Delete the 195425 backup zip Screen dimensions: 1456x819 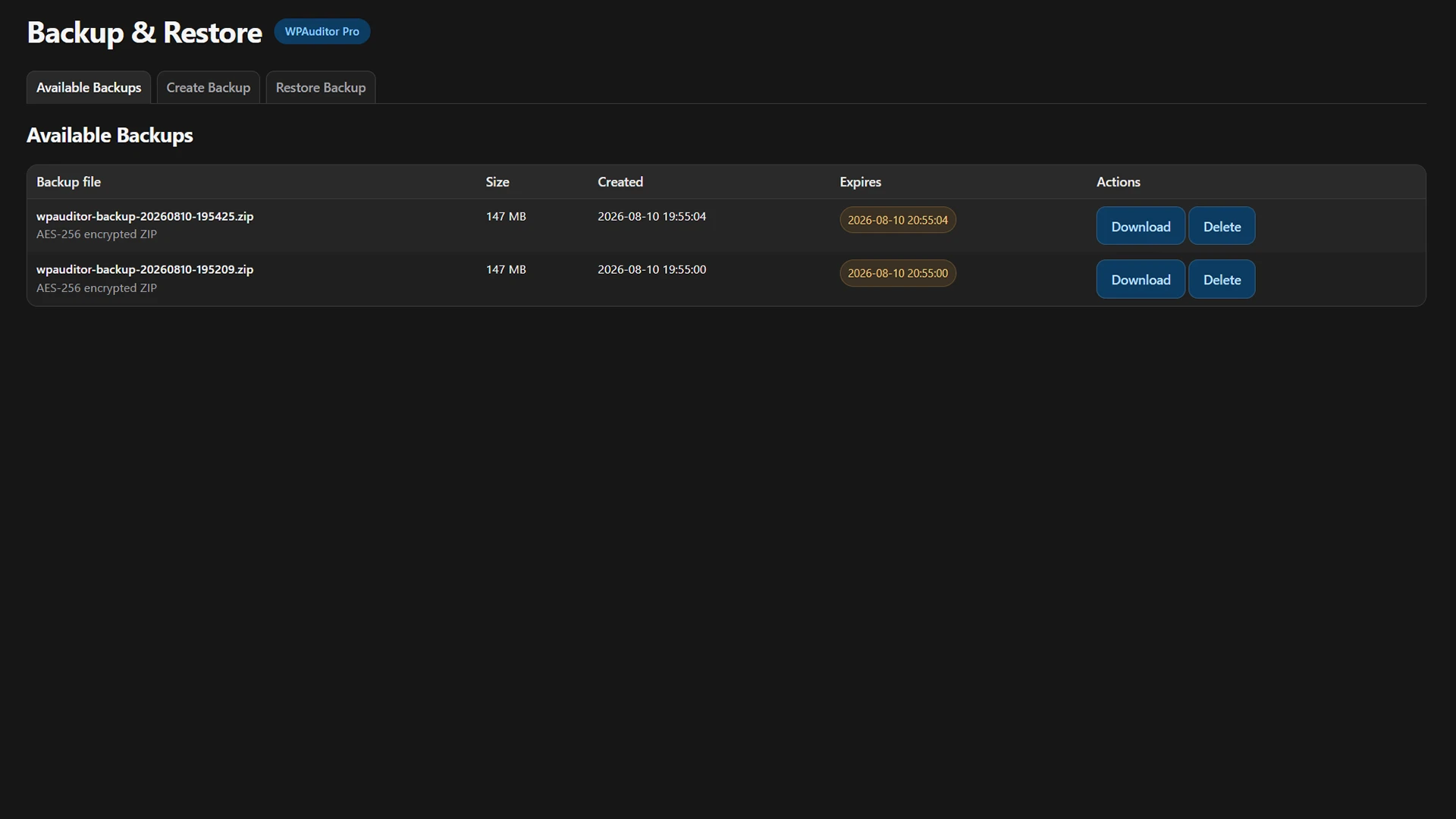click(1222, 226)
